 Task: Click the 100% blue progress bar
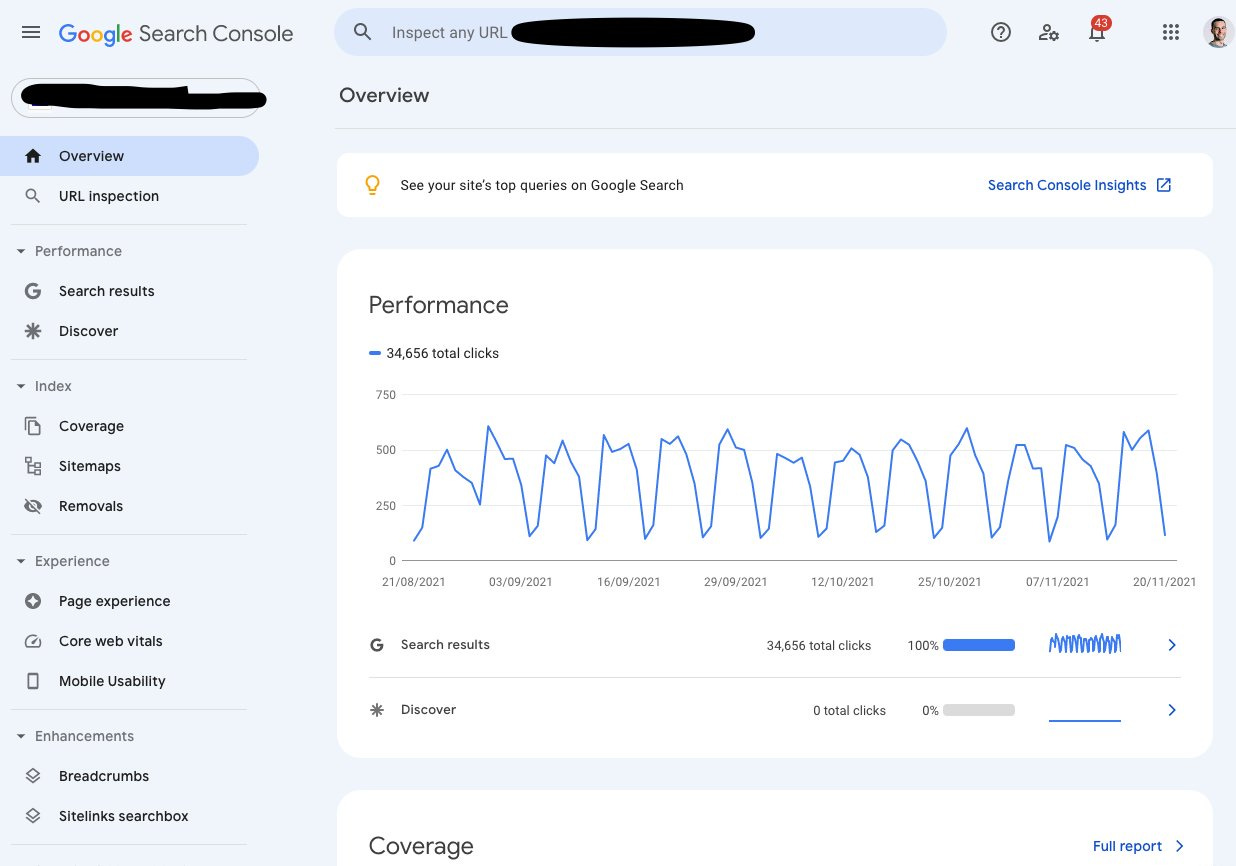pyautogui.click(x=979, y=645)
